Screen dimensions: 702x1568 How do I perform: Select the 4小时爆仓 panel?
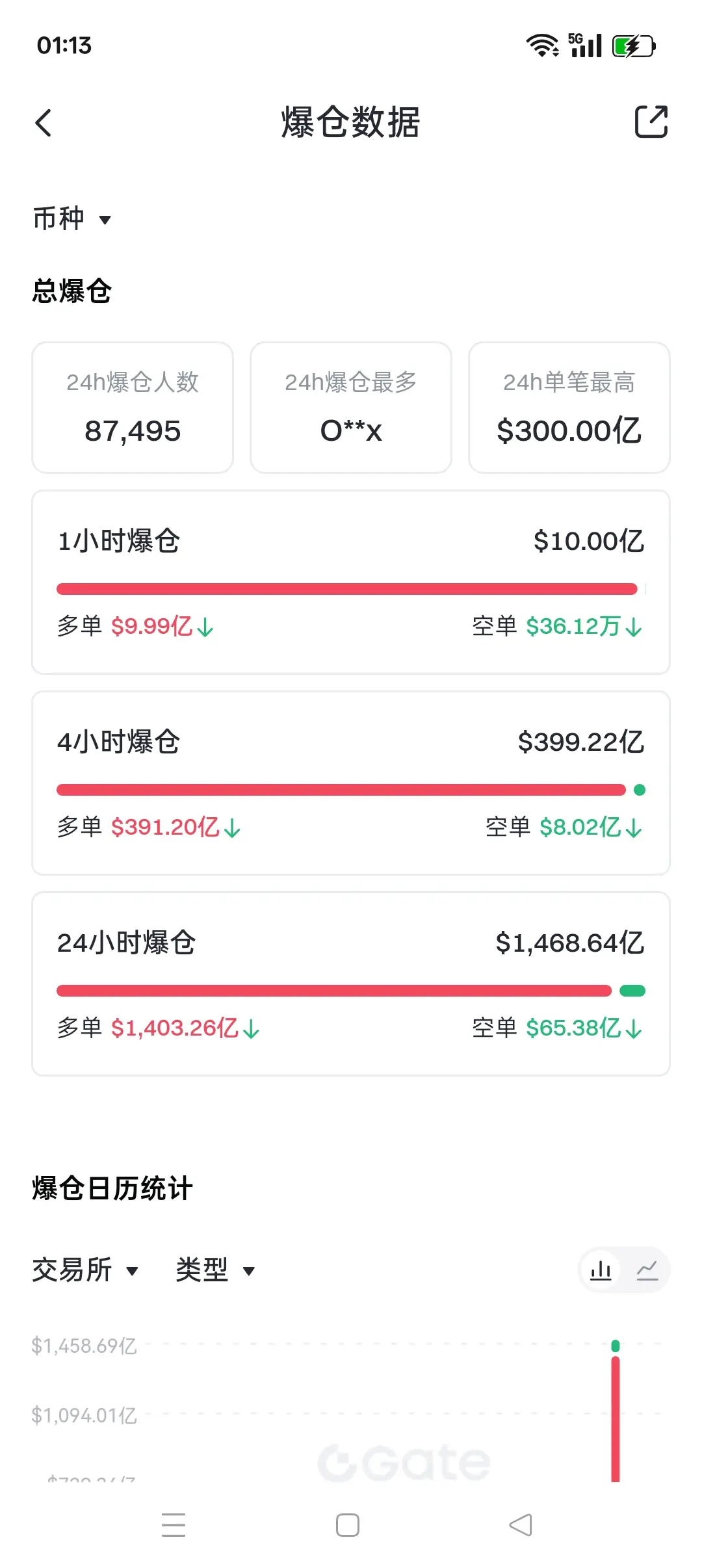[x=351, y=783]
